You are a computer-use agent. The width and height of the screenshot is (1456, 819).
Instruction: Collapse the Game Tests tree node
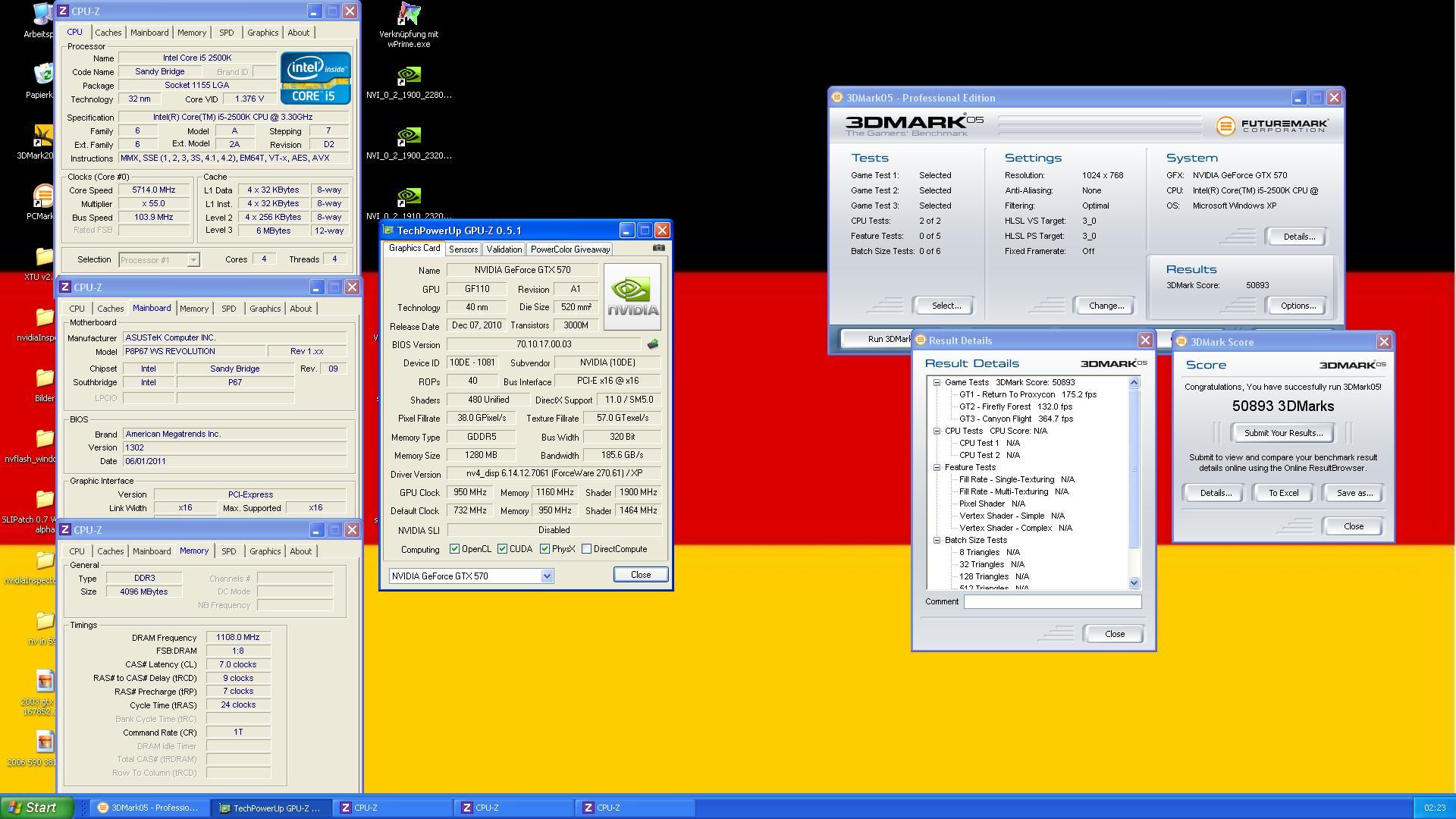pyautogui.click(x=937, y=383)
